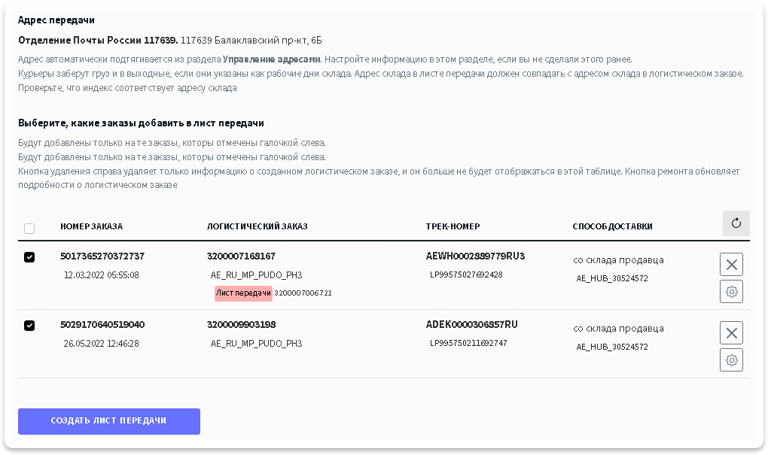Uncheck order 5017365270372737 checkbox

click(29, 257)
